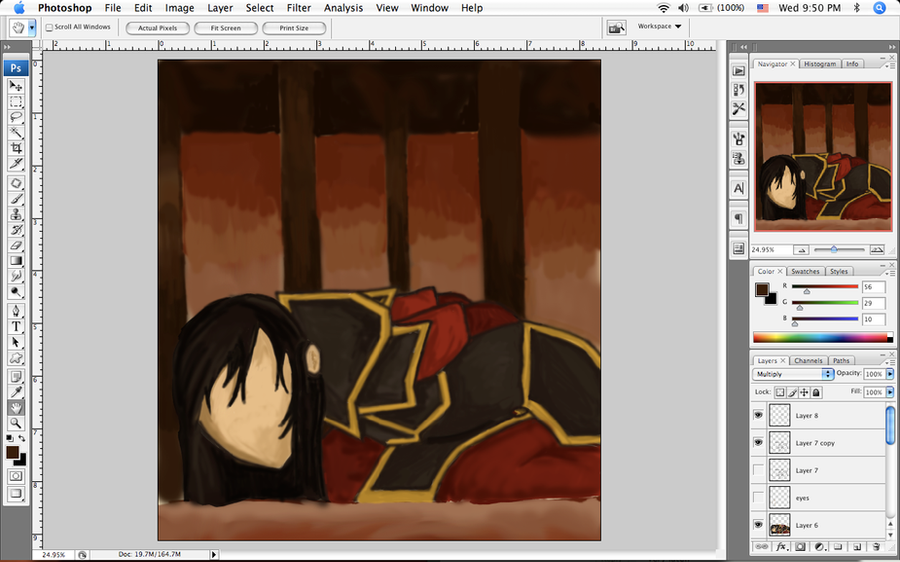Select the Dodge tool
Viewport: 900px width, 562px height.
coord(15,292)
